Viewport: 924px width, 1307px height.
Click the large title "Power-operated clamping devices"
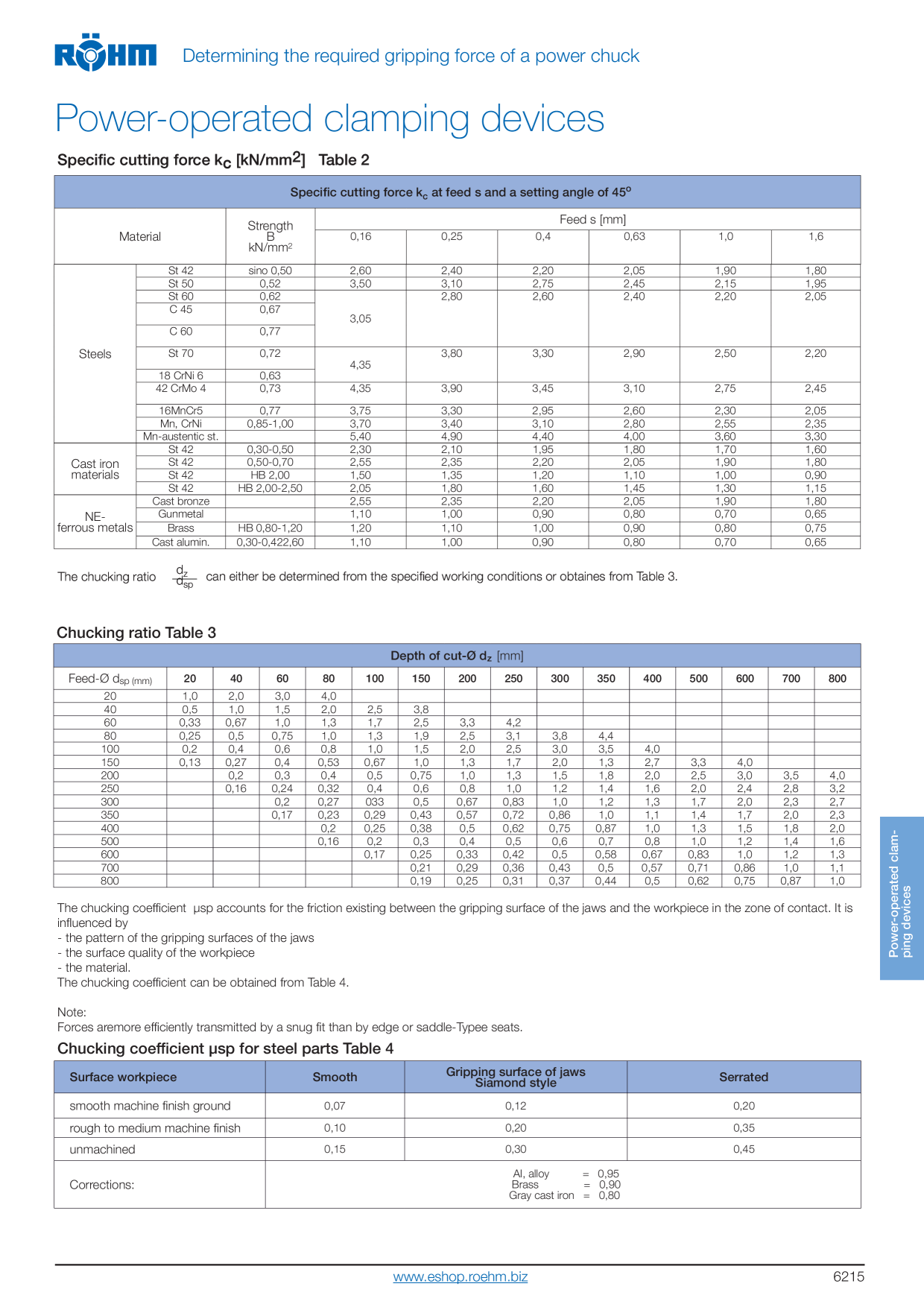[x=330, y=118]
